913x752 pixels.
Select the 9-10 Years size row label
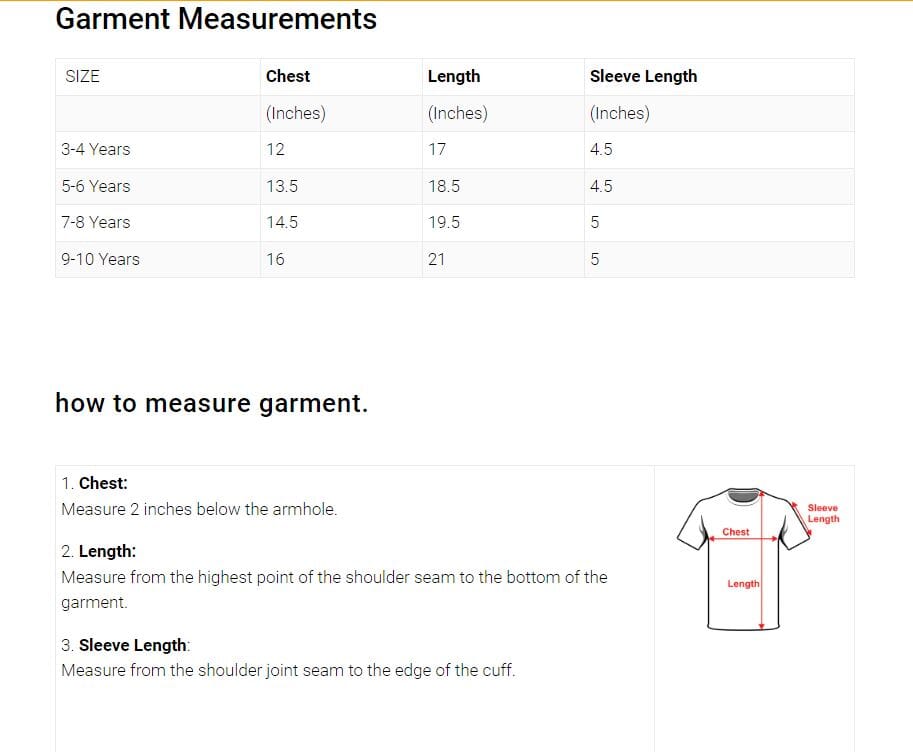100,259
